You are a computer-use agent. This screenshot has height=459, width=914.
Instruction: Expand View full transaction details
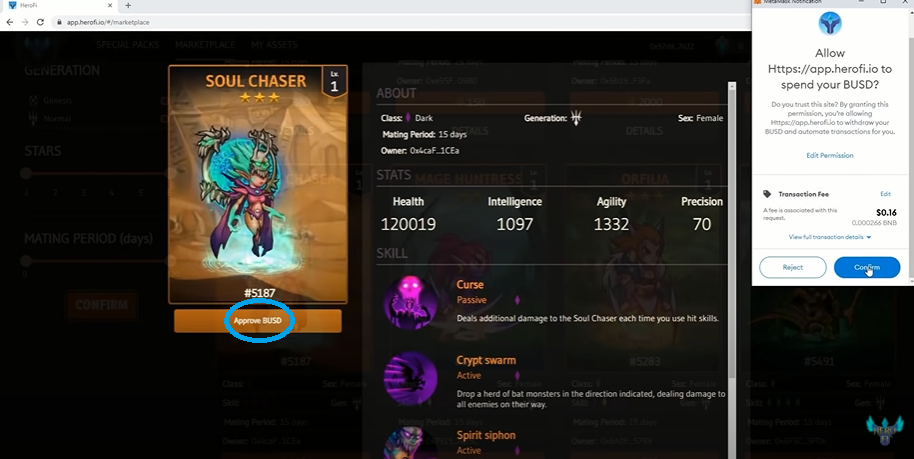tap(829, 237)
